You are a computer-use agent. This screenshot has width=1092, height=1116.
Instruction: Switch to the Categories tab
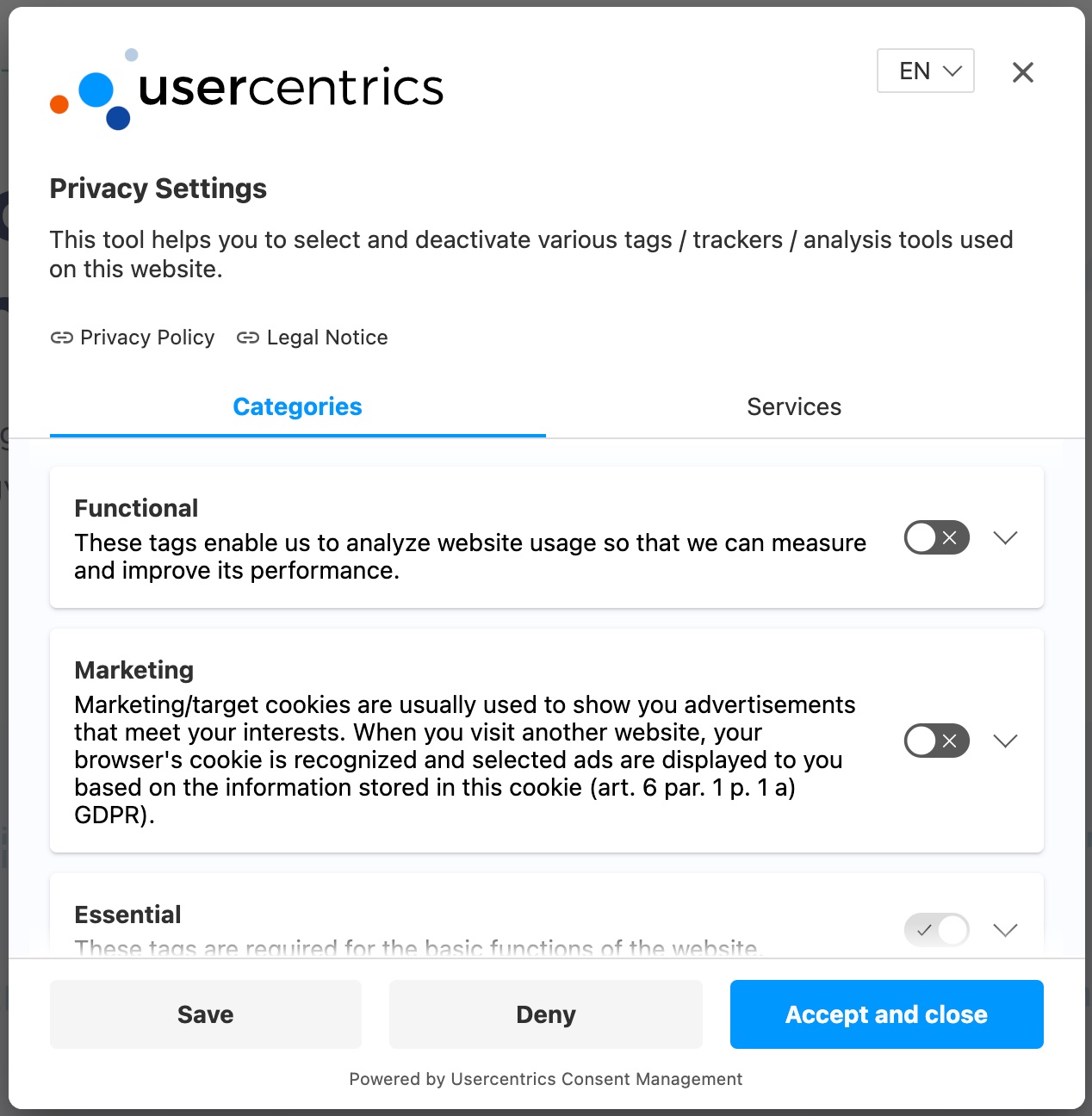point(297,407)
